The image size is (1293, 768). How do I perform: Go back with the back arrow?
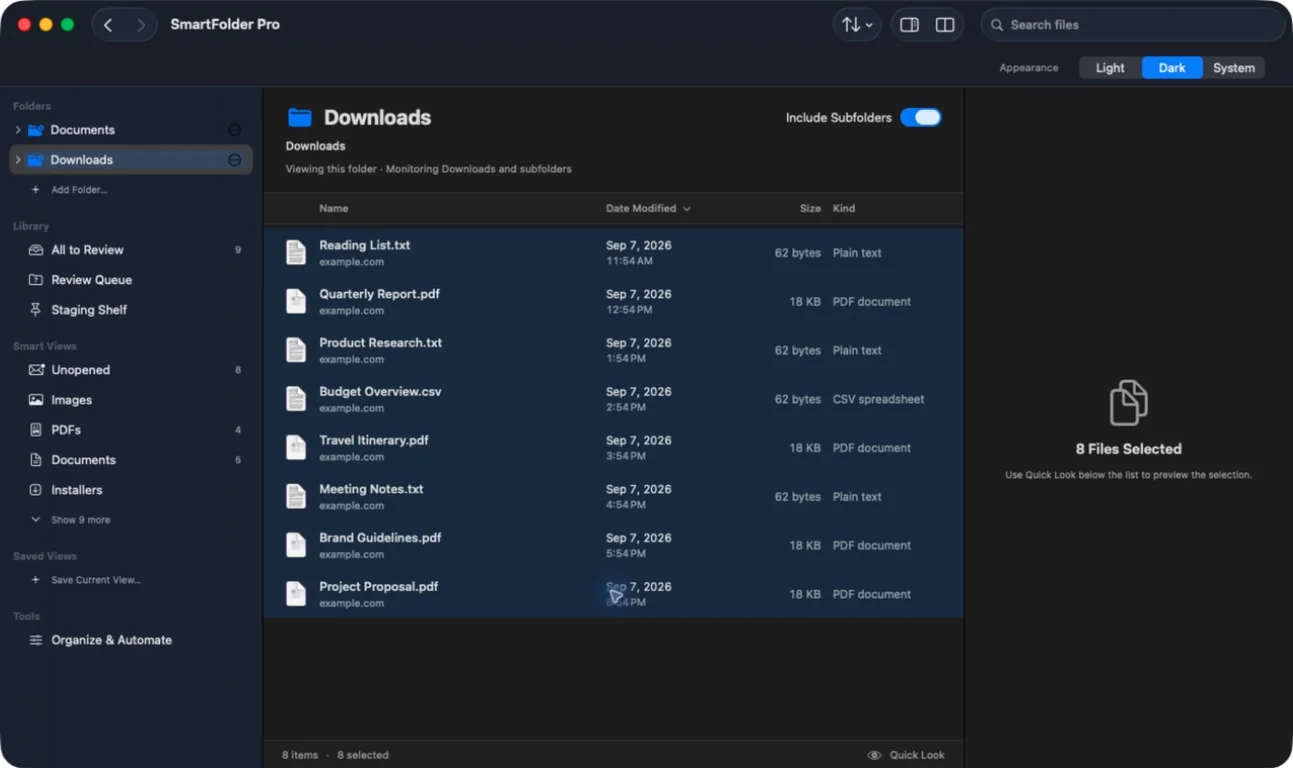108,25
